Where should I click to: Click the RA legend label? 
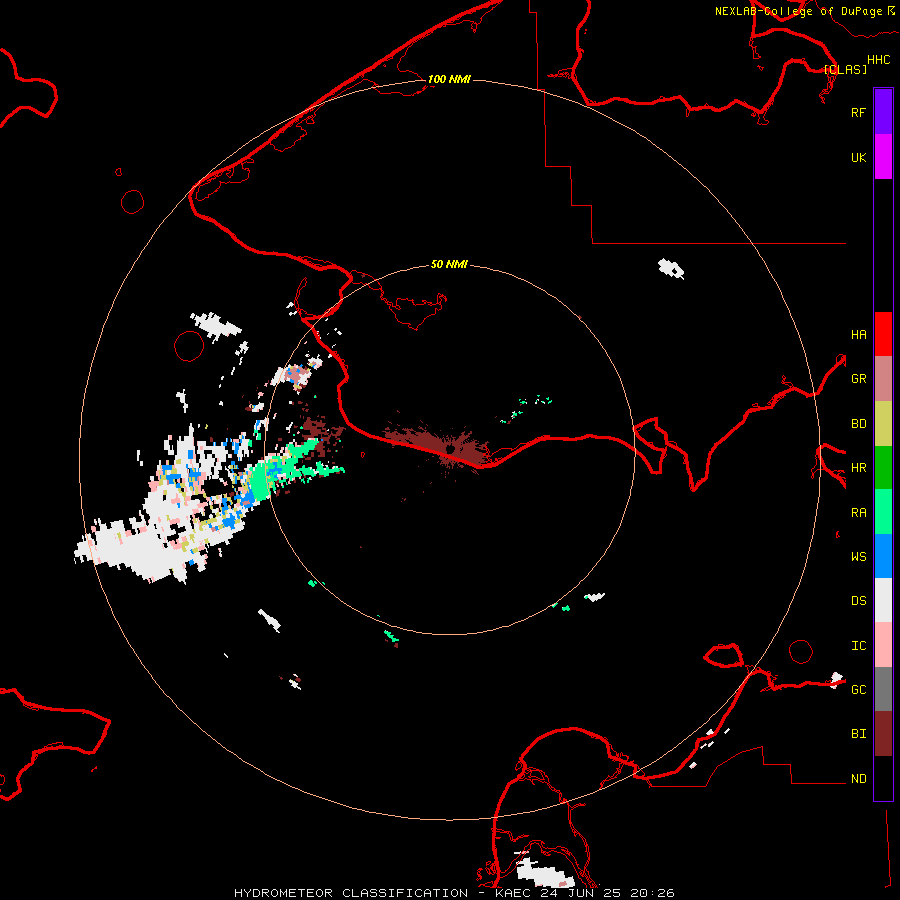858,513
